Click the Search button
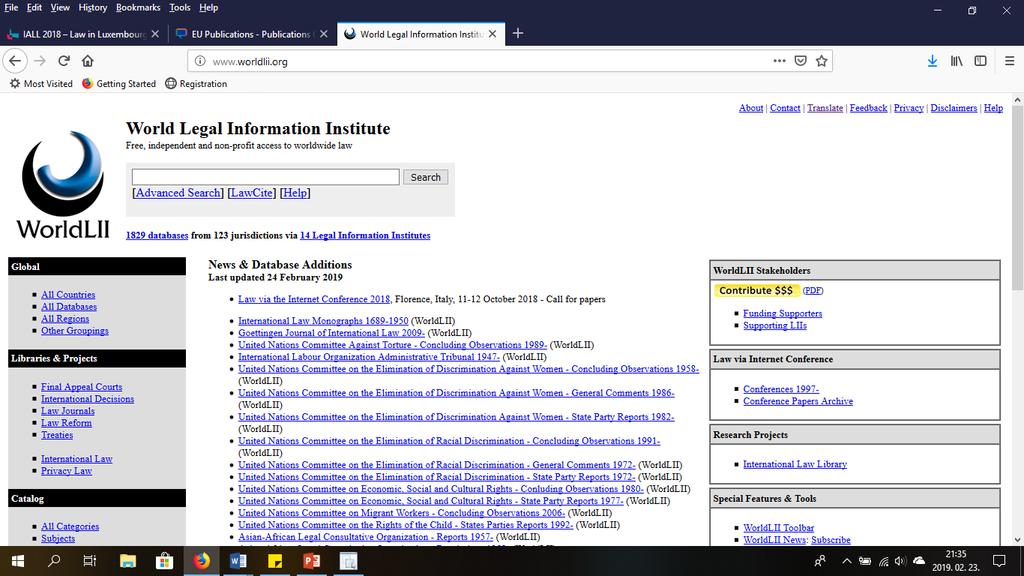1024x576 pixels. coord(425,177)
